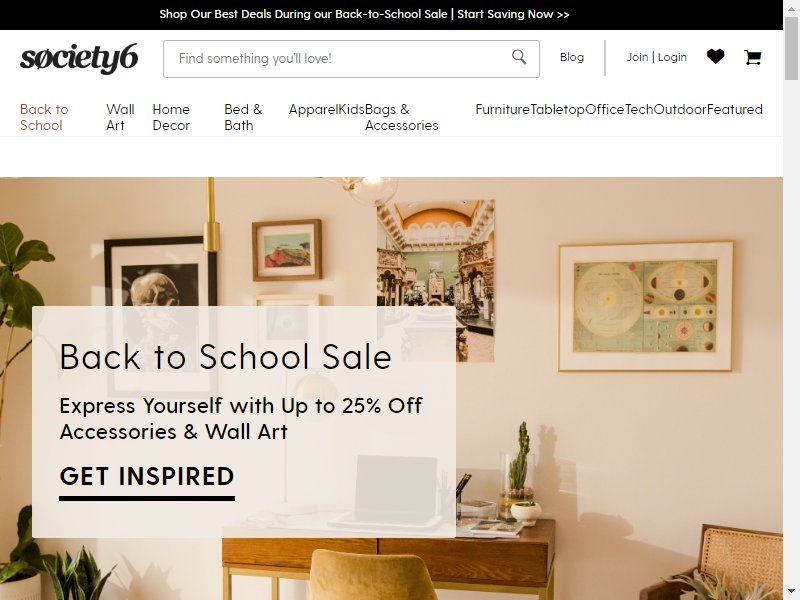
Task: Focus the search input field
Action: 342,59
